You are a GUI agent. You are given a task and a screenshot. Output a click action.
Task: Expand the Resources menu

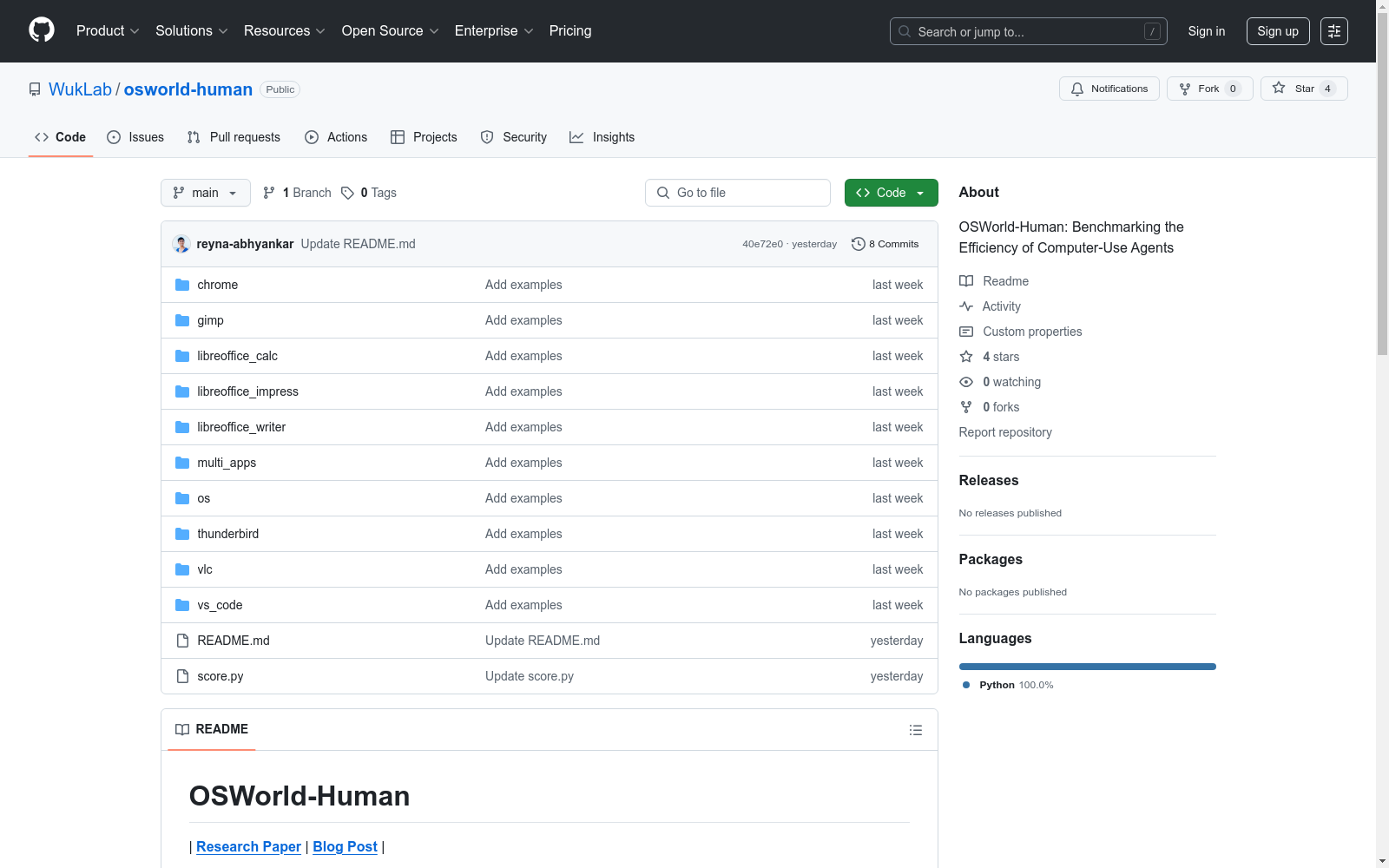point(285,31)
